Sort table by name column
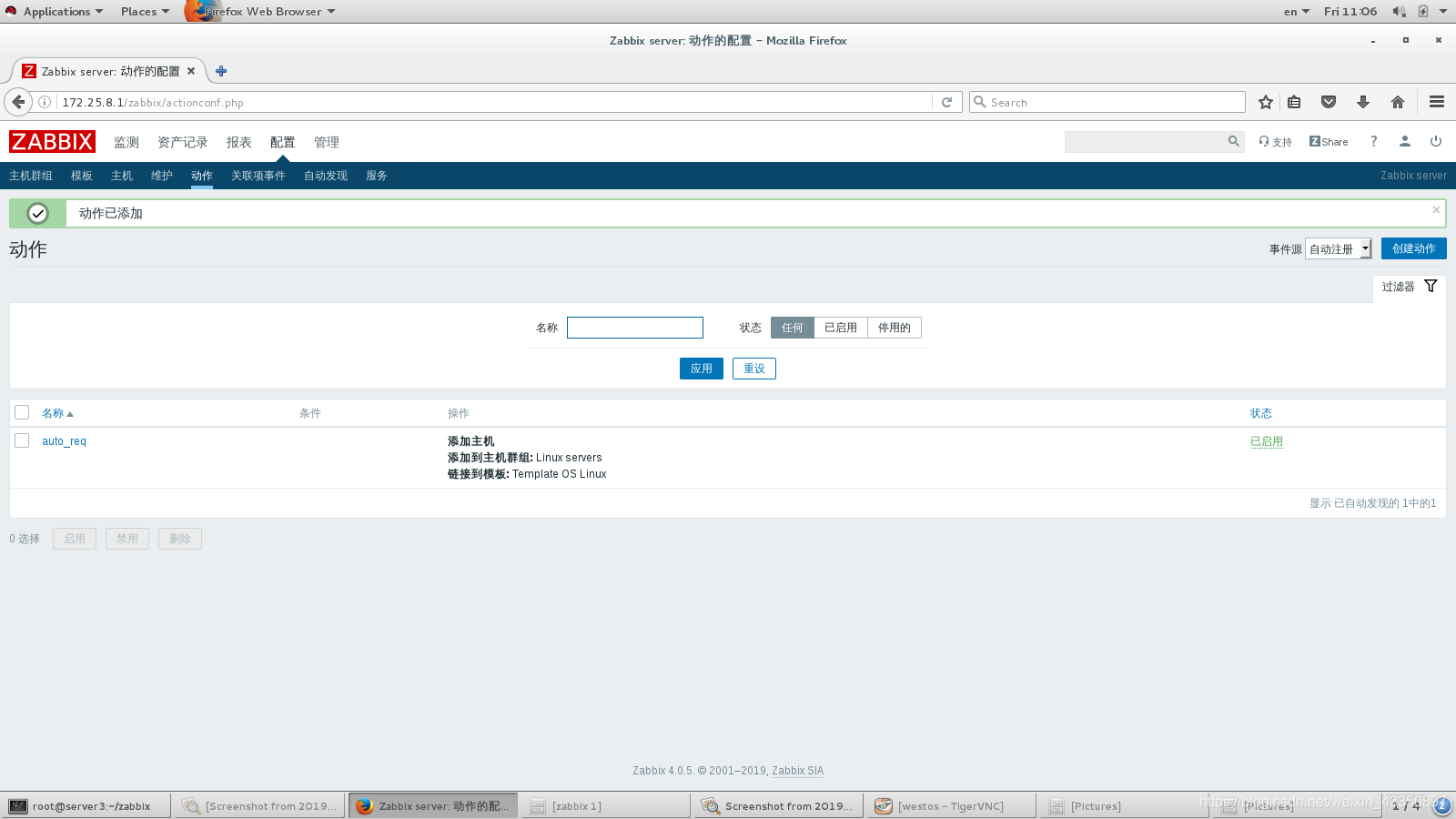1456x819 pixels. coord(57,413)
